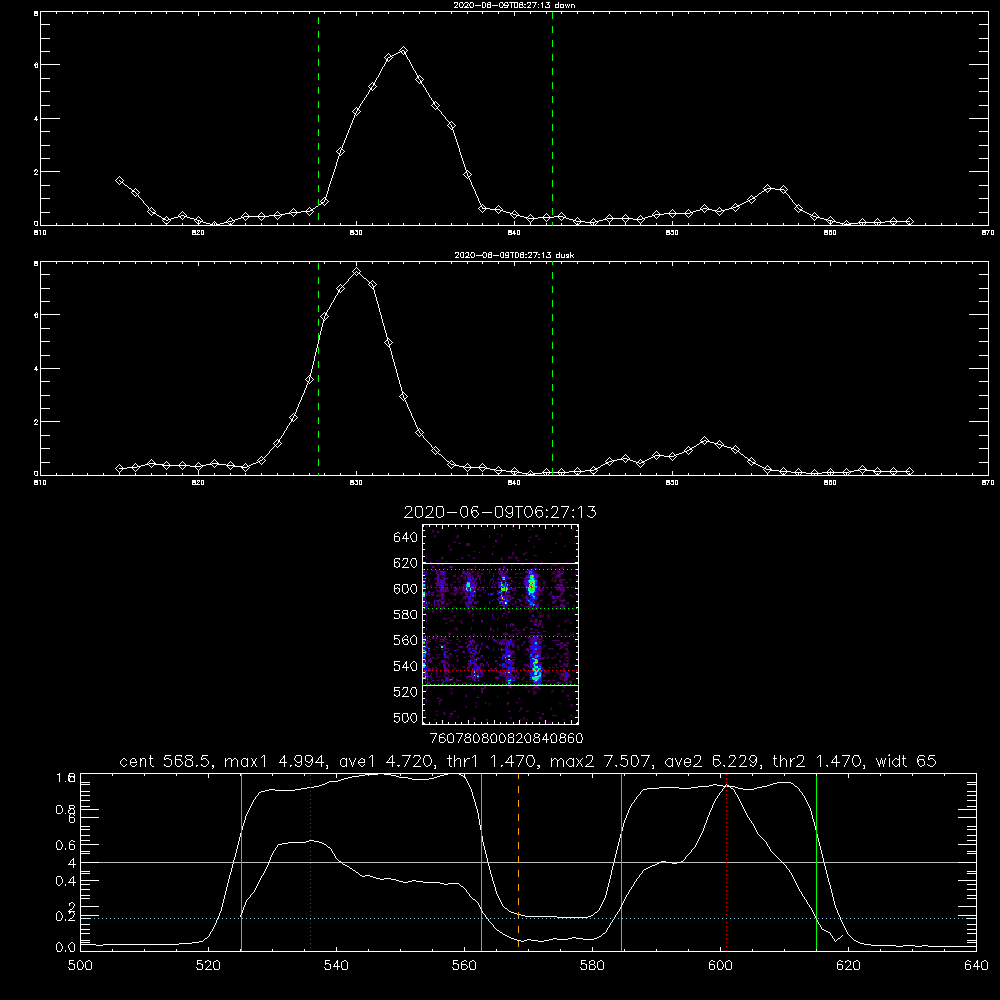The width and height of the screenshot is (1000, 1000).
Task: Click the dawn plot title text
Action: (x=514, y=5)
